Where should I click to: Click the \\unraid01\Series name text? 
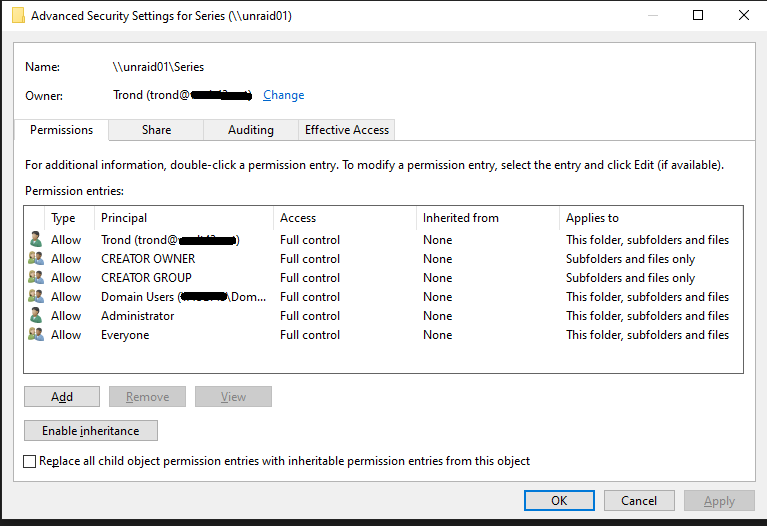tap(158, 67)
